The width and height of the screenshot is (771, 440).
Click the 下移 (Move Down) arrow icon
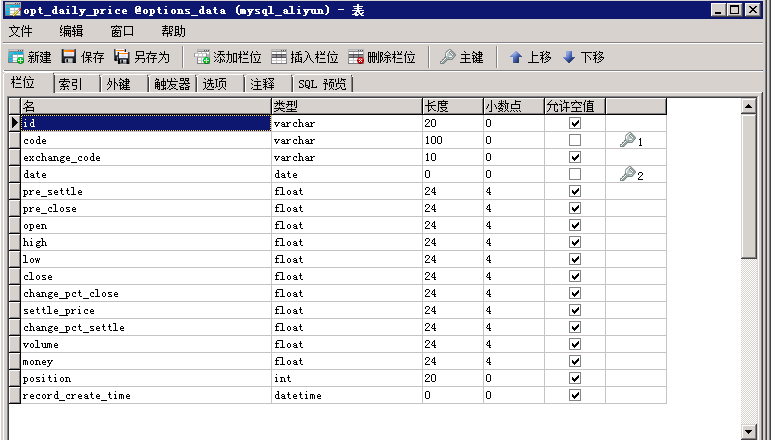pyautogui.click(x=568, y=57)
